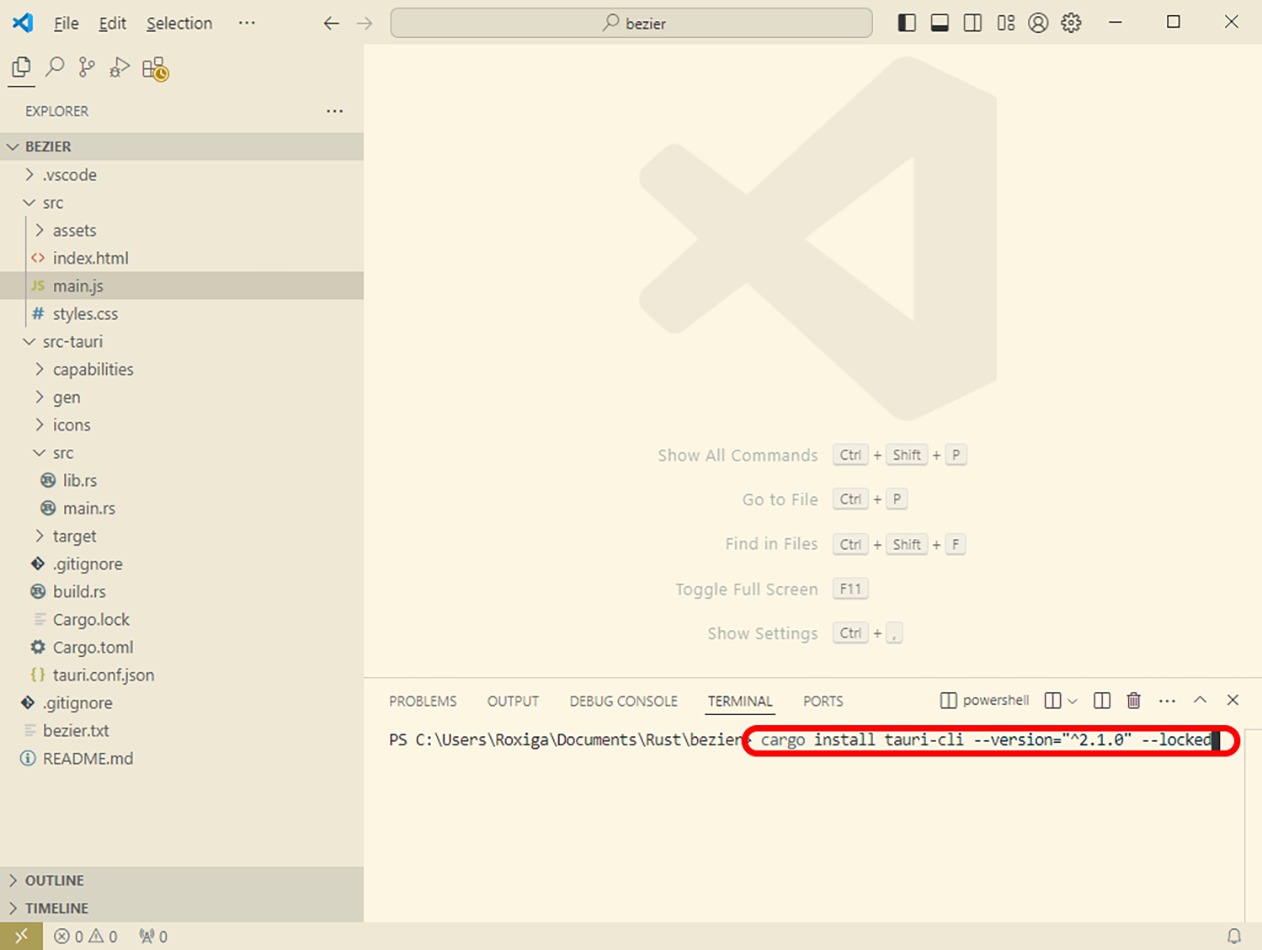Viewport: 1262px width, 950px height.
Task: Switch to the OUTPUT panel tab
Action: [513, 701]
